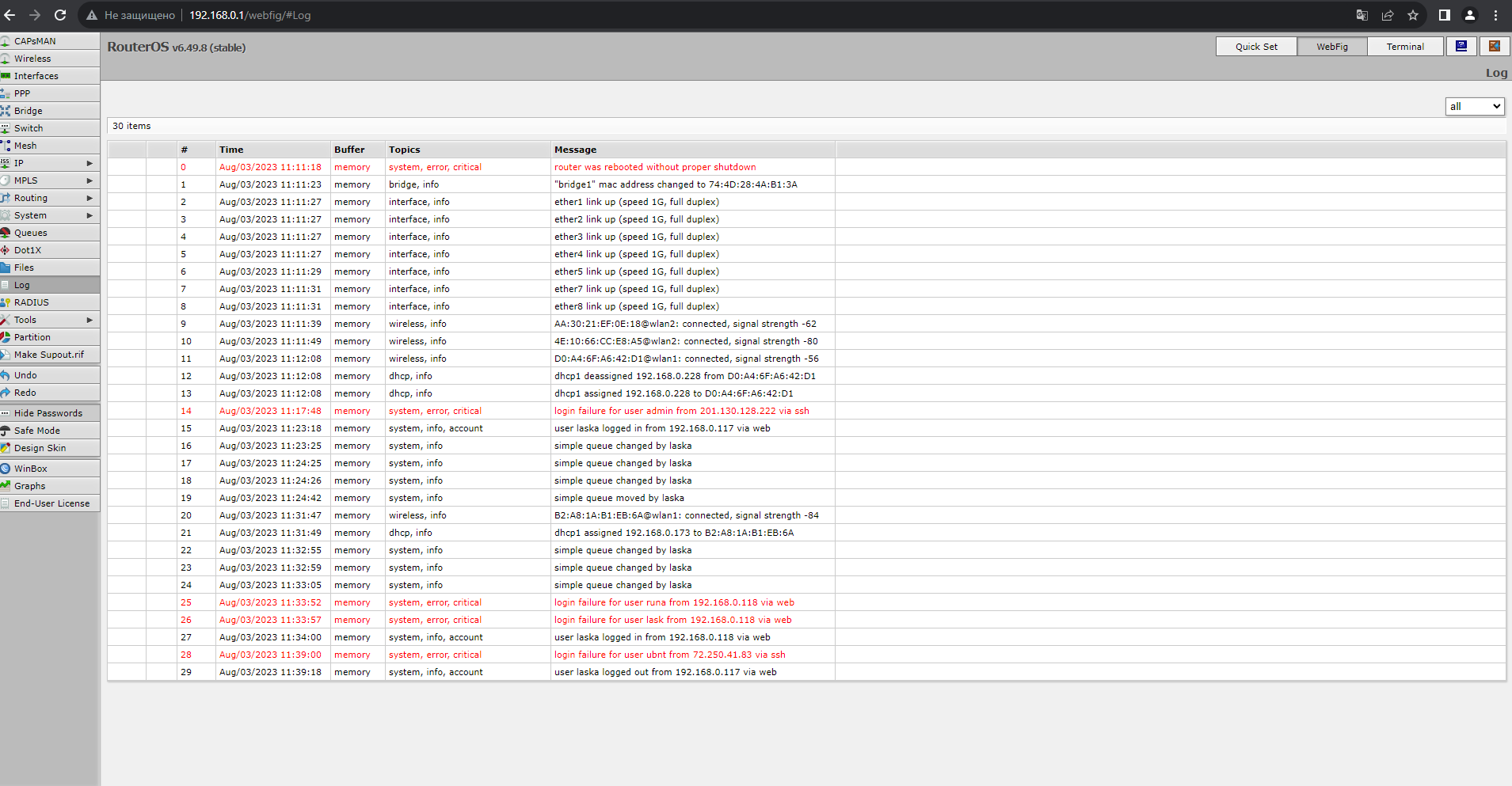Open the CAPsMAN menu icon
Screen dimensions: 1512x786
[x=6, y=41]
